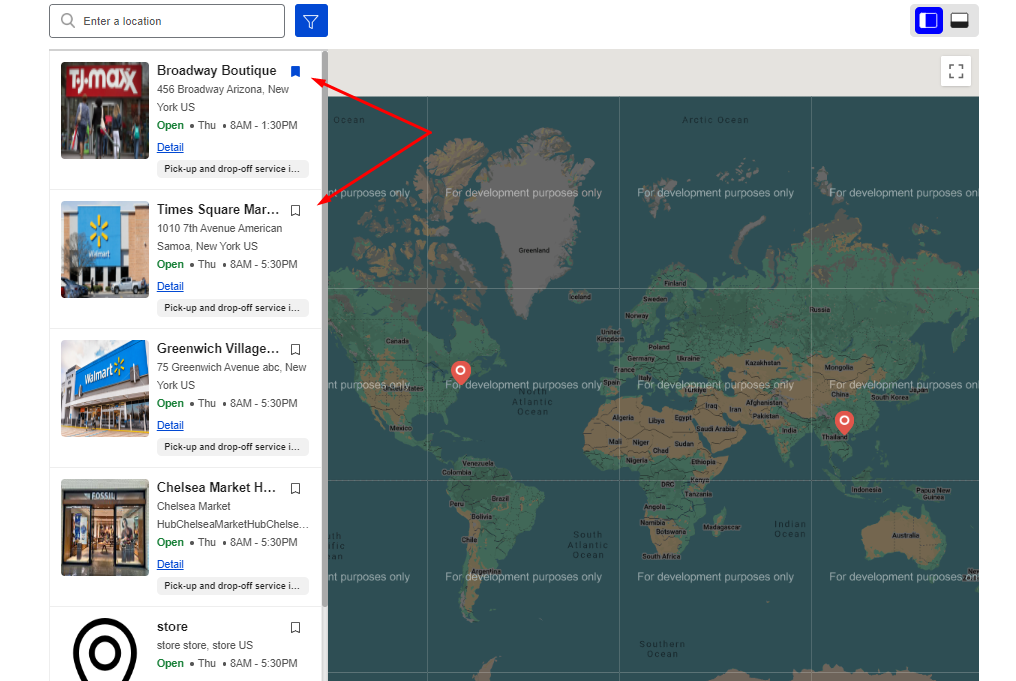1016x681 pixels.
Task: Open Detail link for Chelsea Market Hub
Action: [x=170, y=564]
